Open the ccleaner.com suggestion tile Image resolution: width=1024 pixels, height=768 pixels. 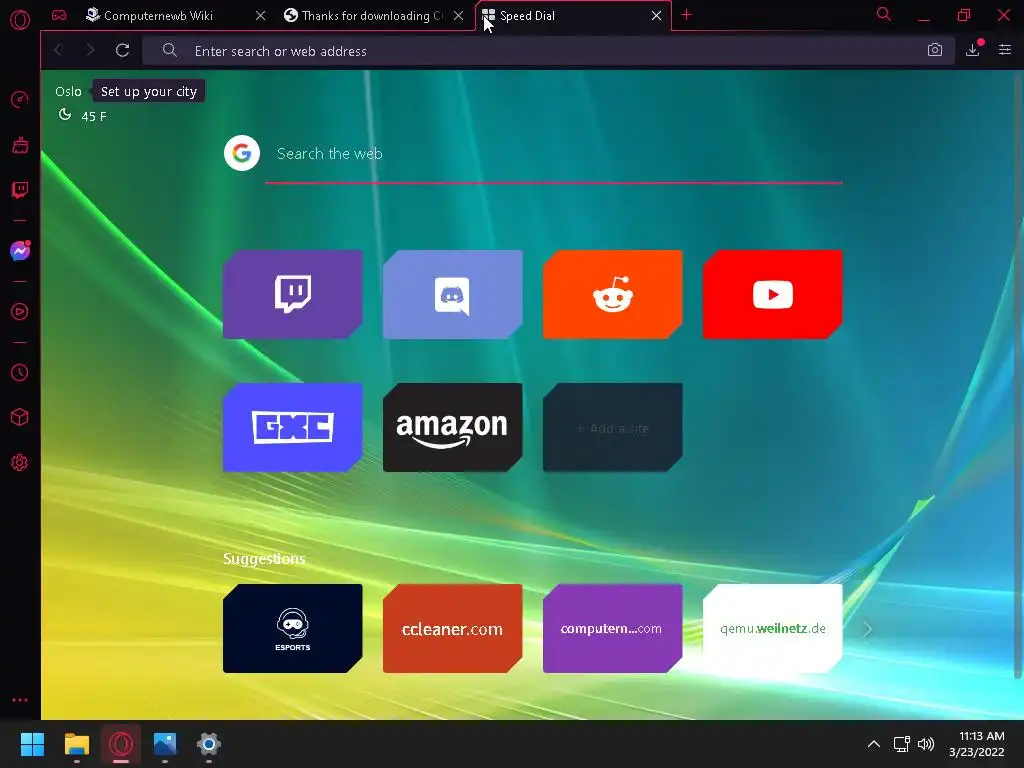click(453, 628)
